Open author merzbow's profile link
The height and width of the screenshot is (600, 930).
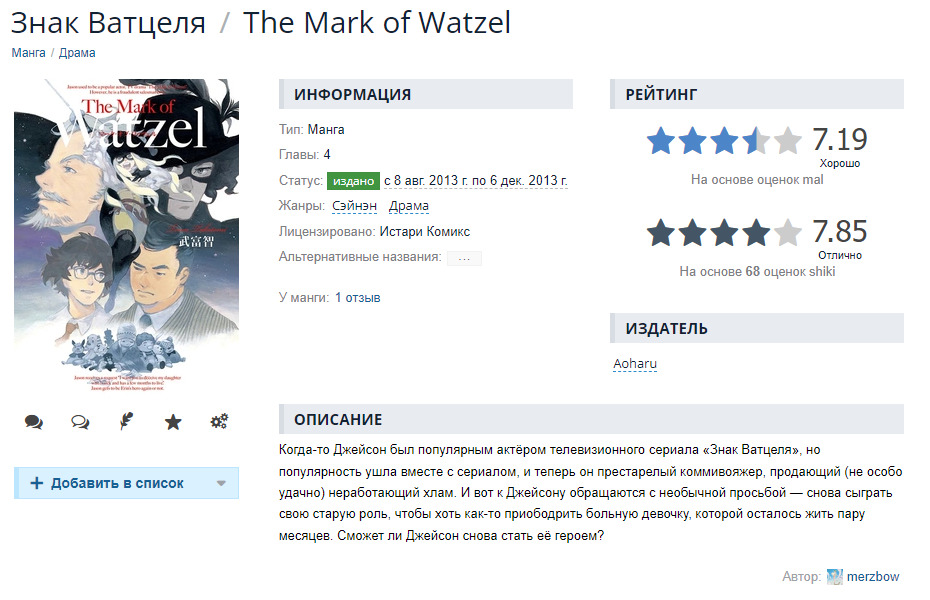pos(872,576)
